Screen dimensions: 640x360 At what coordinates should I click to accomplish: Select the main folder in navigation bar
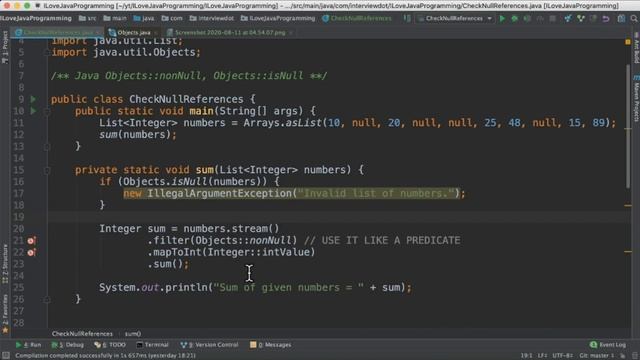pos(115,18)
